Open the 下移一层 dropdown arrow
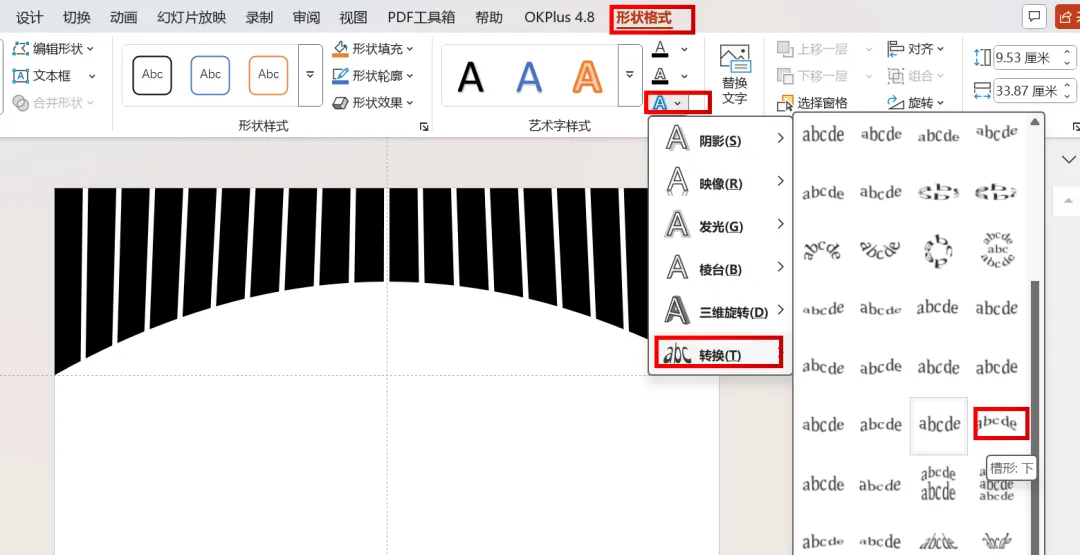 (869, 76)
